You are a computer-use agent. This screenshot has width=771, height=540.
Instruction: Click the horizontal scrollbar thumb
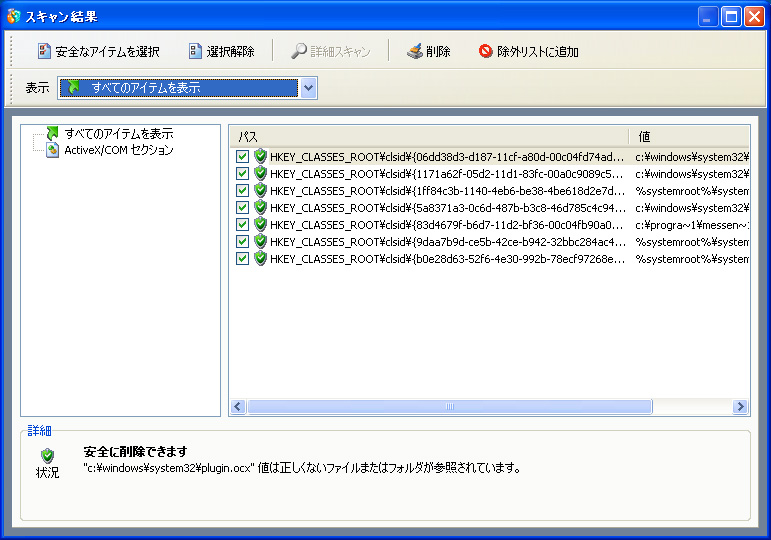pyautogui.click(x=450, y=407)
